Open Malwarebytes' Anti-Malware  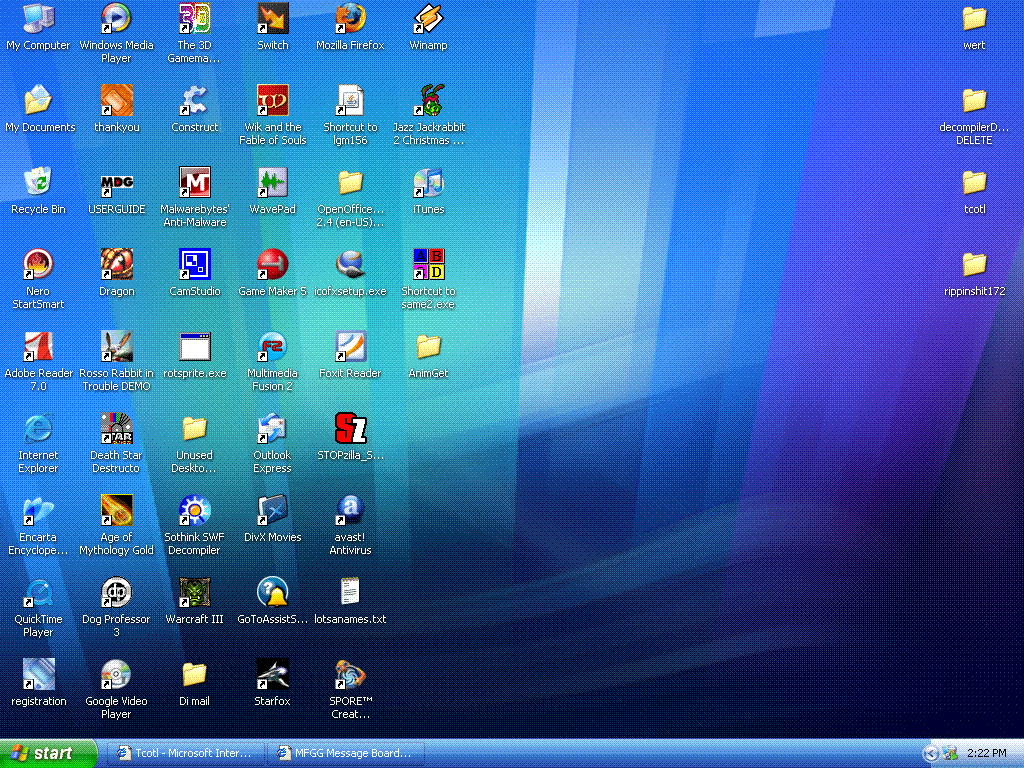coord(194,185)
